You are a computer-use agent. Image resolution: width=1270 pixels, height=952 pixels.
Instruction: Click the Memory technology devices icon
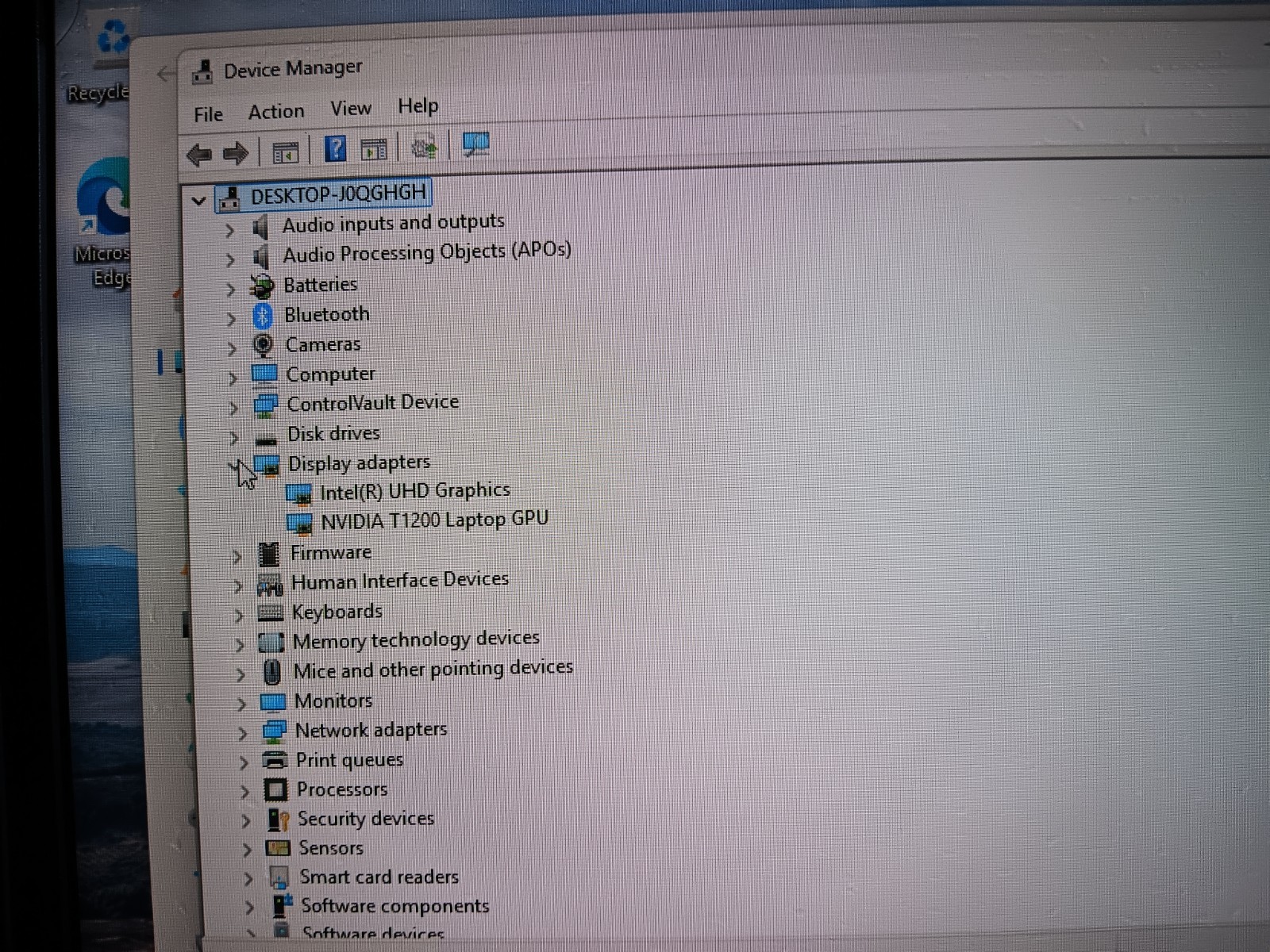tap(271, 643)
